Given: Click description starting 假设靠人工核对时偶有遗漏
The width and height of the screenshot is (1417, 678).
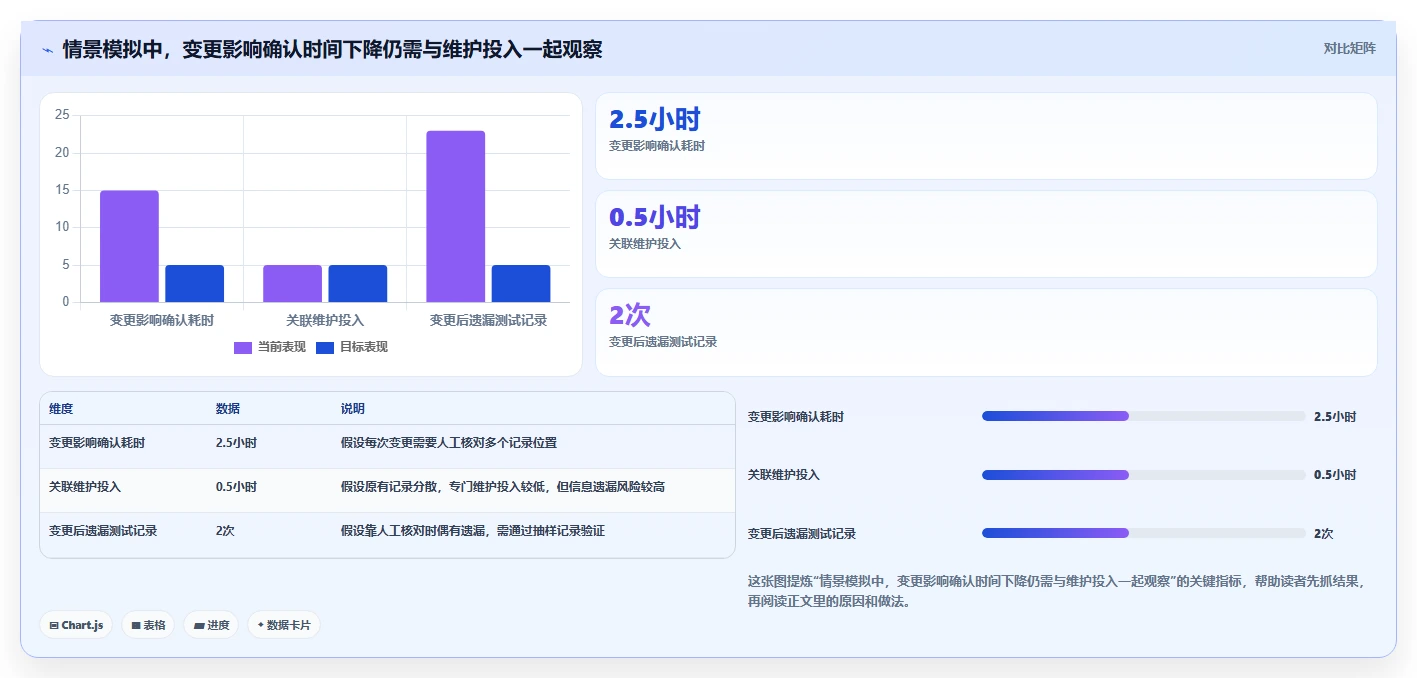Looking at the screenshot, I should [473, 531].
